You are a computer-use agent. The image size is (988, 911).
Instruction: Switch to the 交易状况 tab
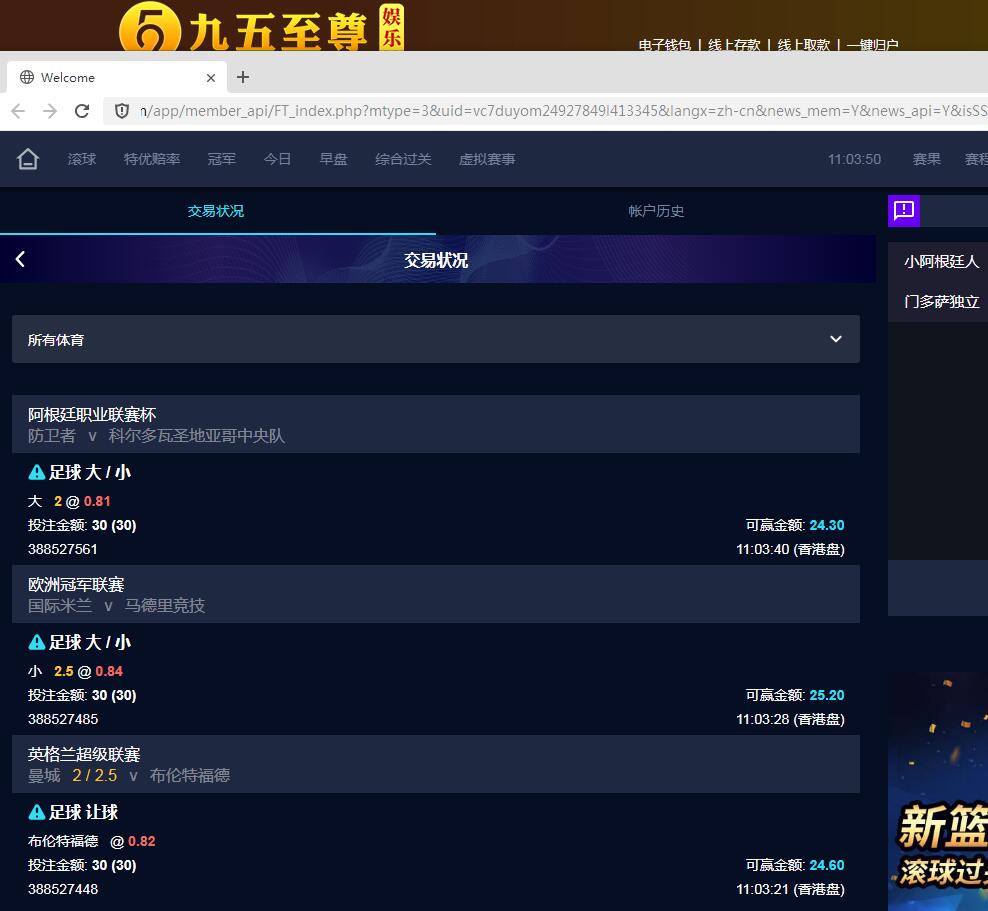point(216,211)
